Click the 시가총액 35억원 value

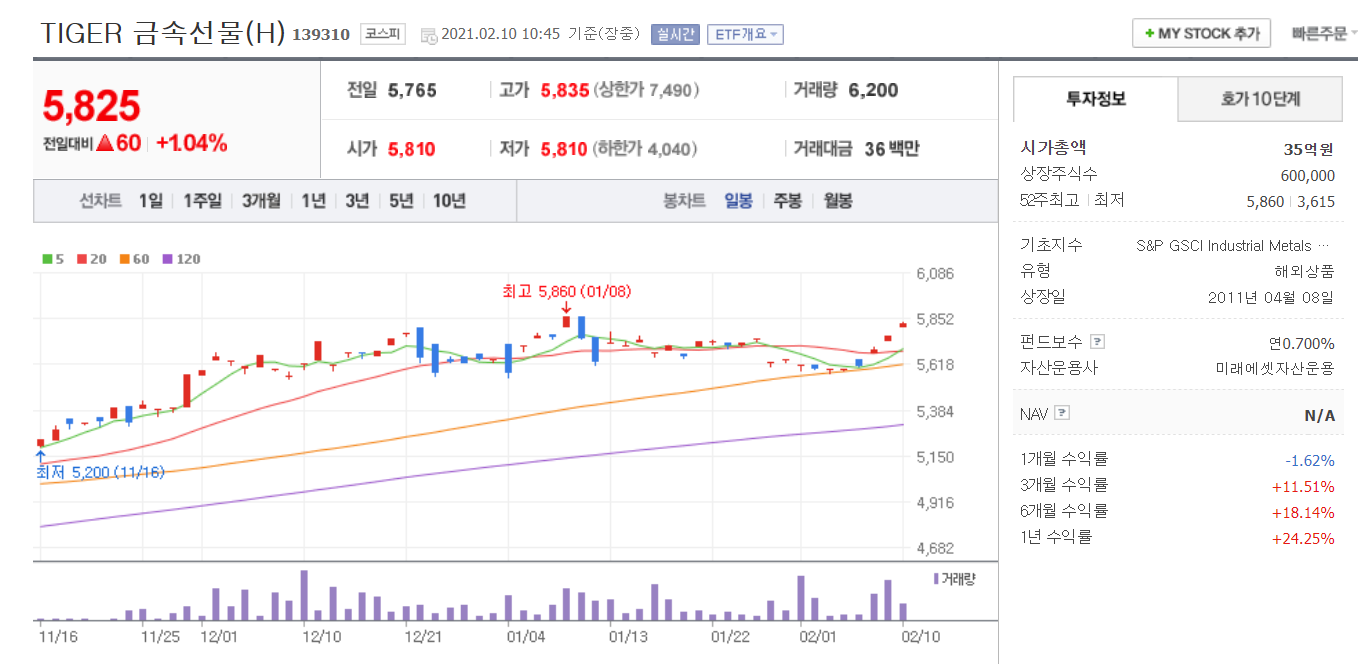[x=1309, y=149]
